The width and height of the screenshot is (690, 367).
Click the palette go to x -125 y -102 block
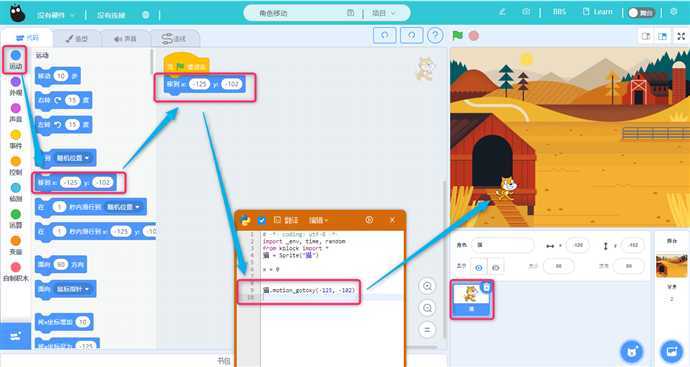pyautogui.click(x=76, y=182)
